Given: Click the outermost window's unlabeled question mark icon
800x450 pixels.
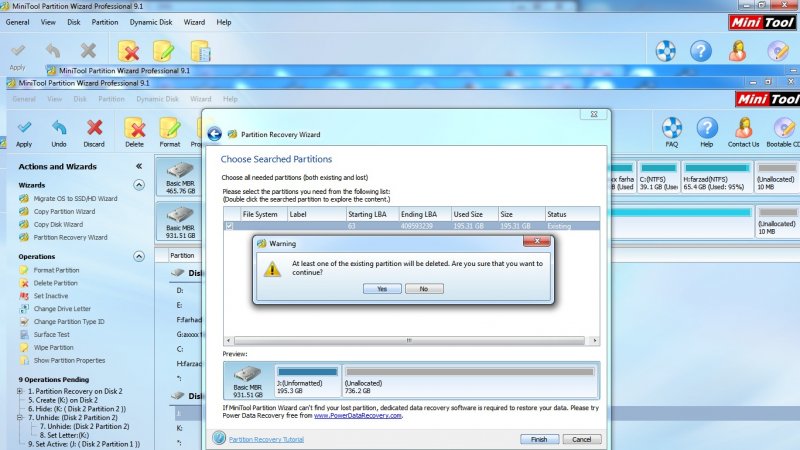Looking at the screenshot, I should 701,51.
